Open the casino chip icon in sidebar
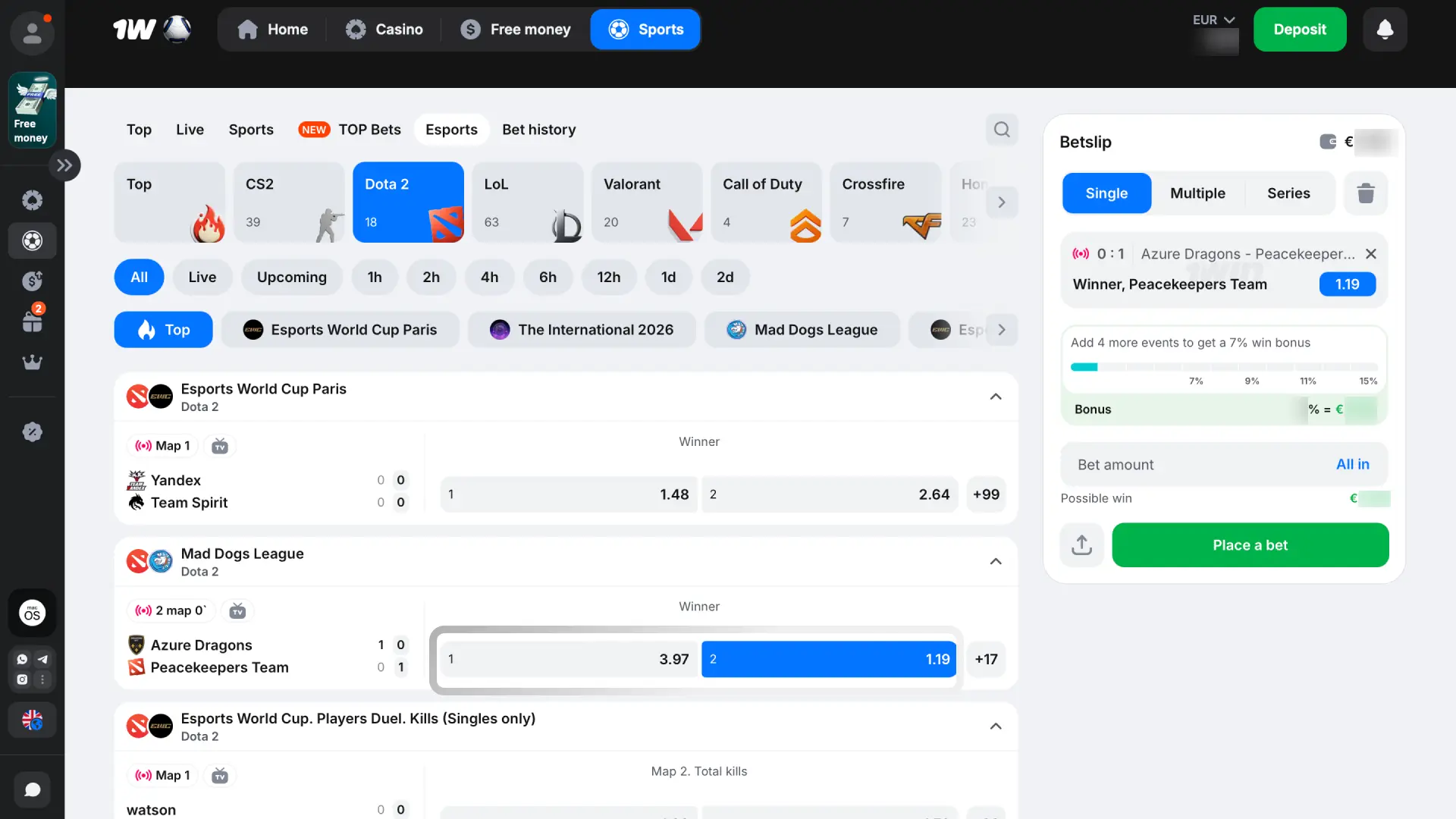The image size is (1456, 819). click(32, 200)
